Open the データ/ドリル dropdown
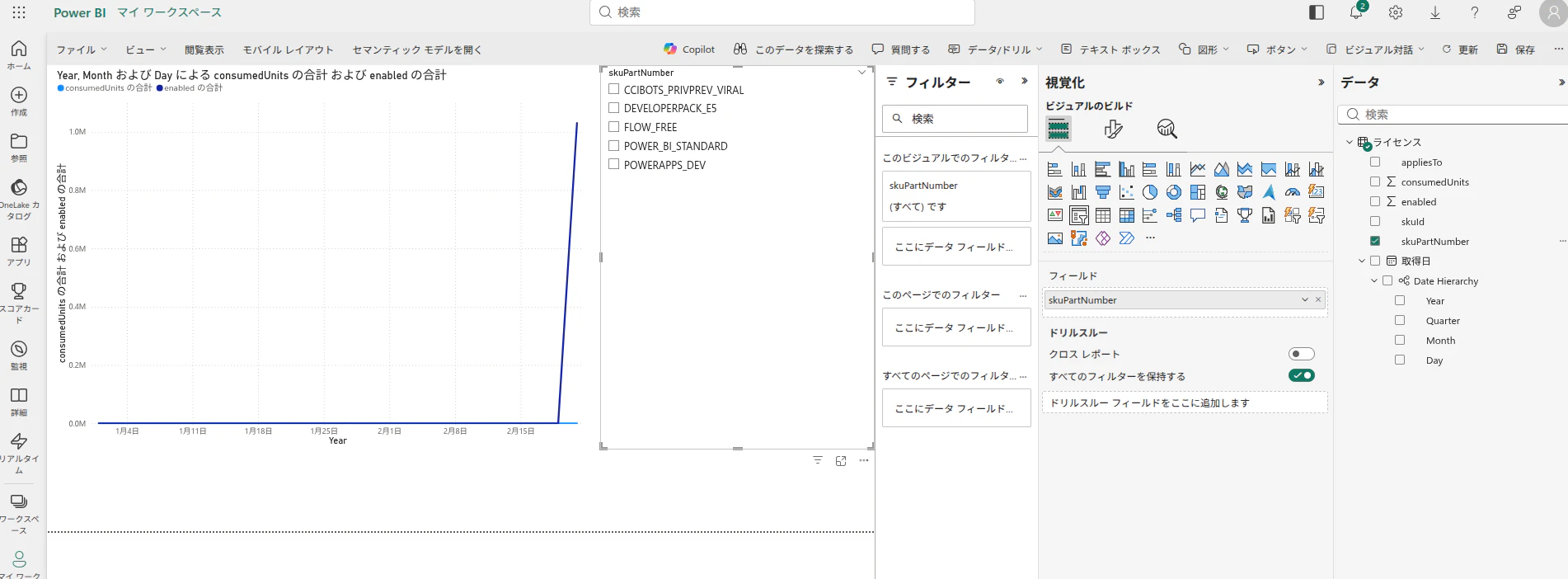Screen dimensions: 1568x579 [995, 49]
